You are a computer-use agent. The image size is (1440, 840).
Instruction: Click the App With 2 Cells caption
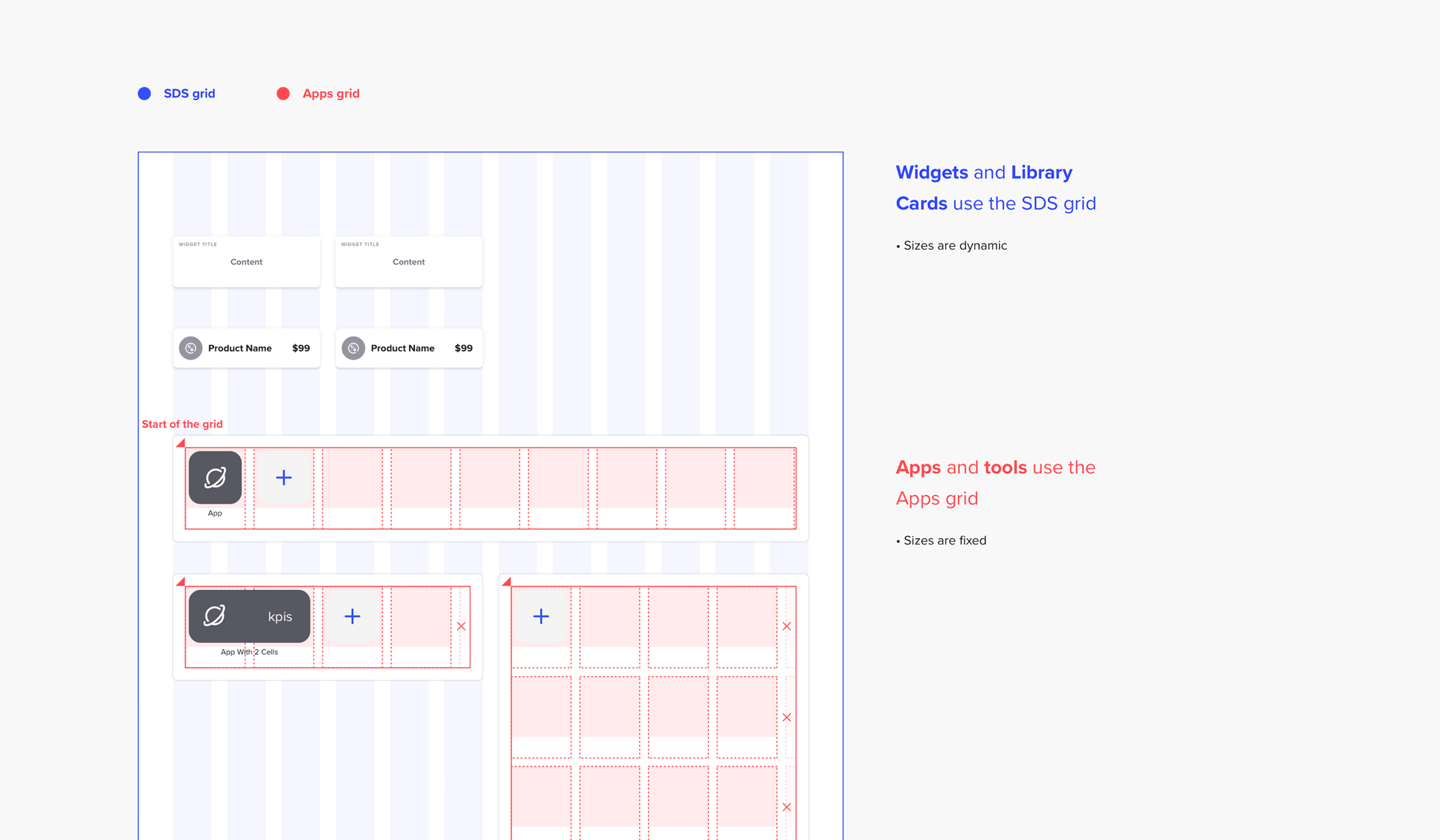point(249,652)
